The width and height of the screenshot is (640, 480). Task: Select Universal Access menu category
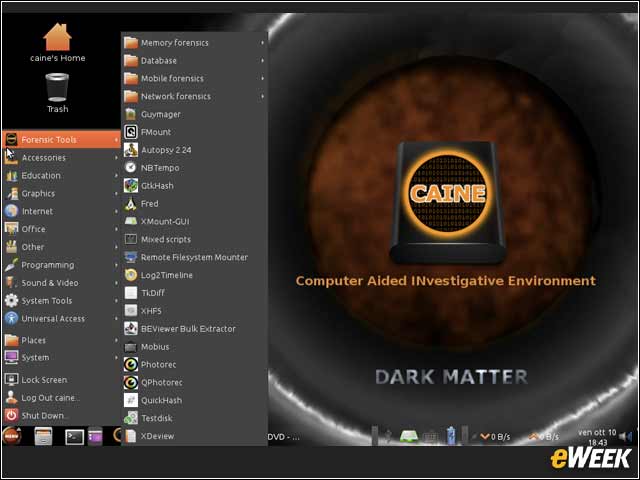click(x=62, y=319)
